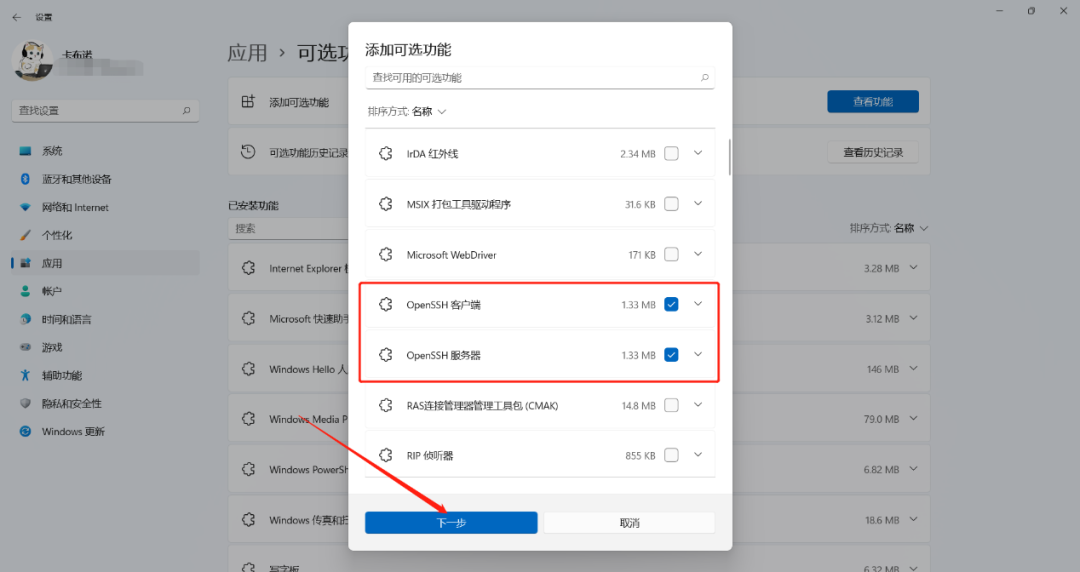
Task: Click the Microsoft 快速助手 installed feature icon
Action: 249,318
